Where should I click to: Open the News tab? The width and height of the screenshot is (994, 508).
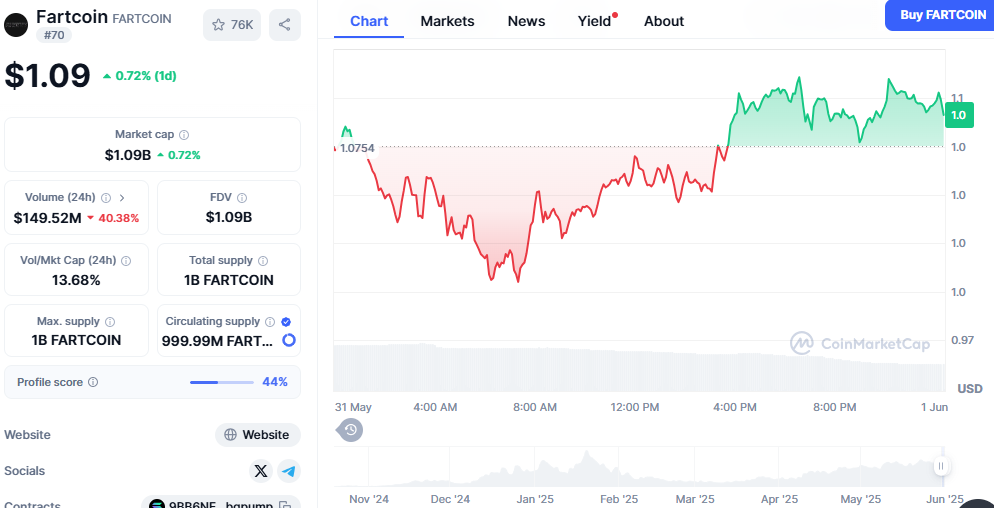click(526, 21)
